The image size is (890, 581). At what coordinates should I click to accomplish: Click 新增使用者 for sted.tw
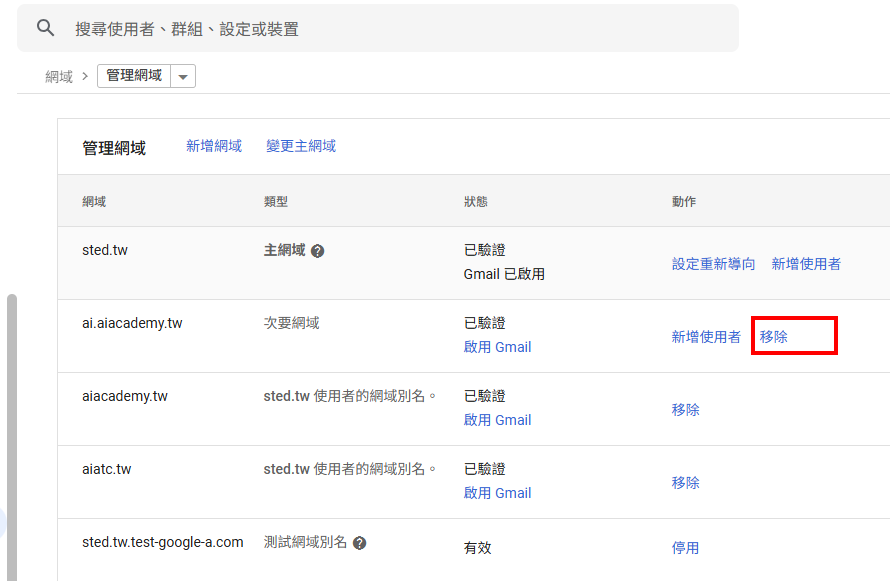(806, 264)
